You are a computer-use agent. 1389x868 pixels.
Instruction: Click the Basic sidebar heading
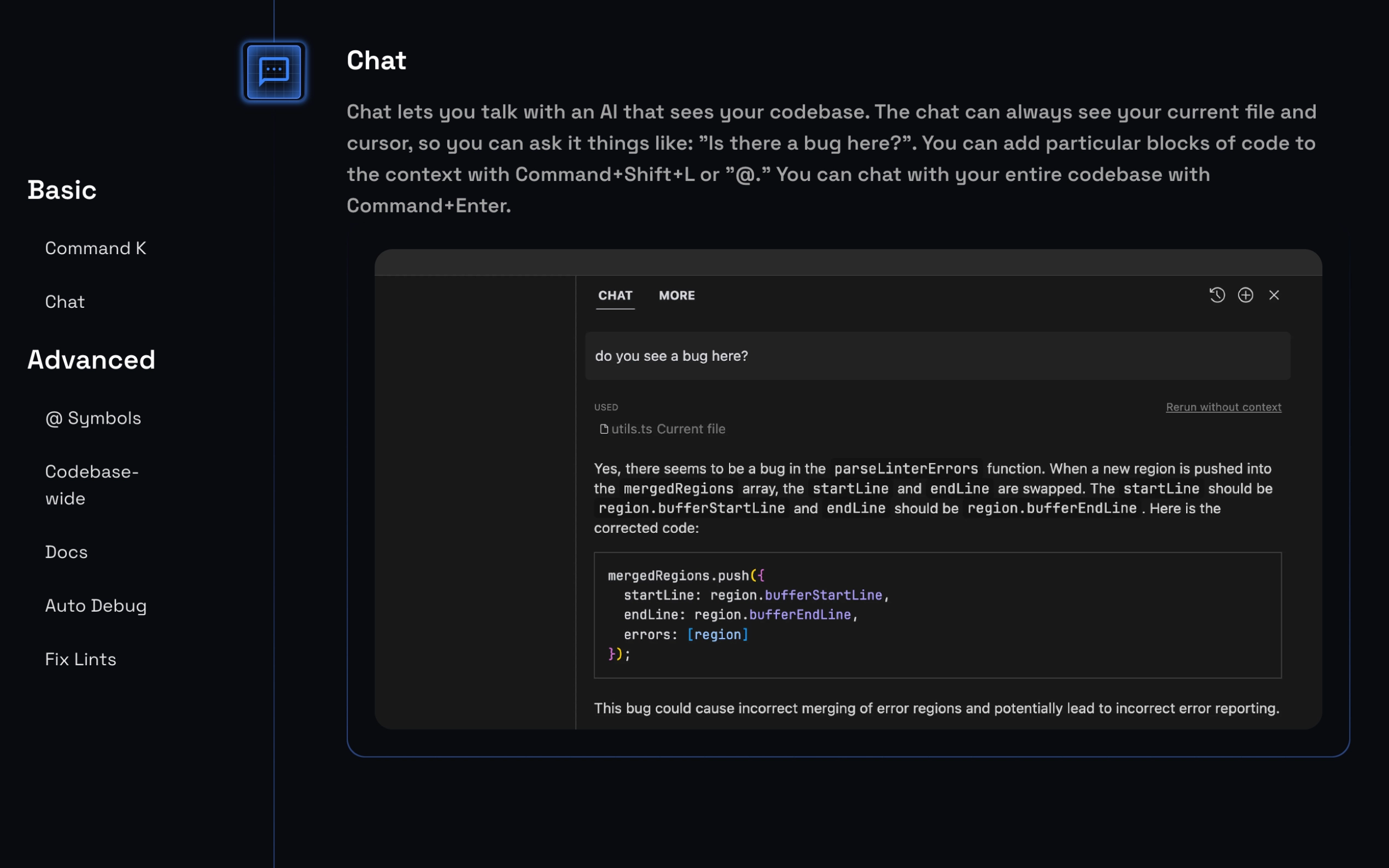click(x=62, y=190)
